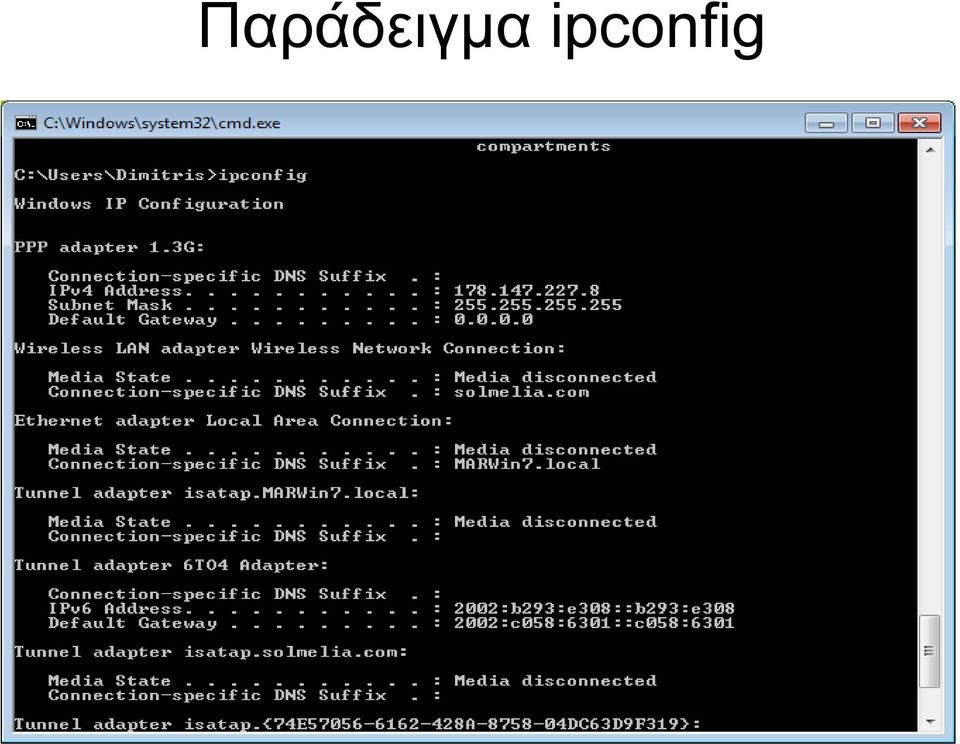Click the scrollbar up arrow
The width and height of the screenshot is (960, 744).
pyautogui.click(x=930, y=149)
